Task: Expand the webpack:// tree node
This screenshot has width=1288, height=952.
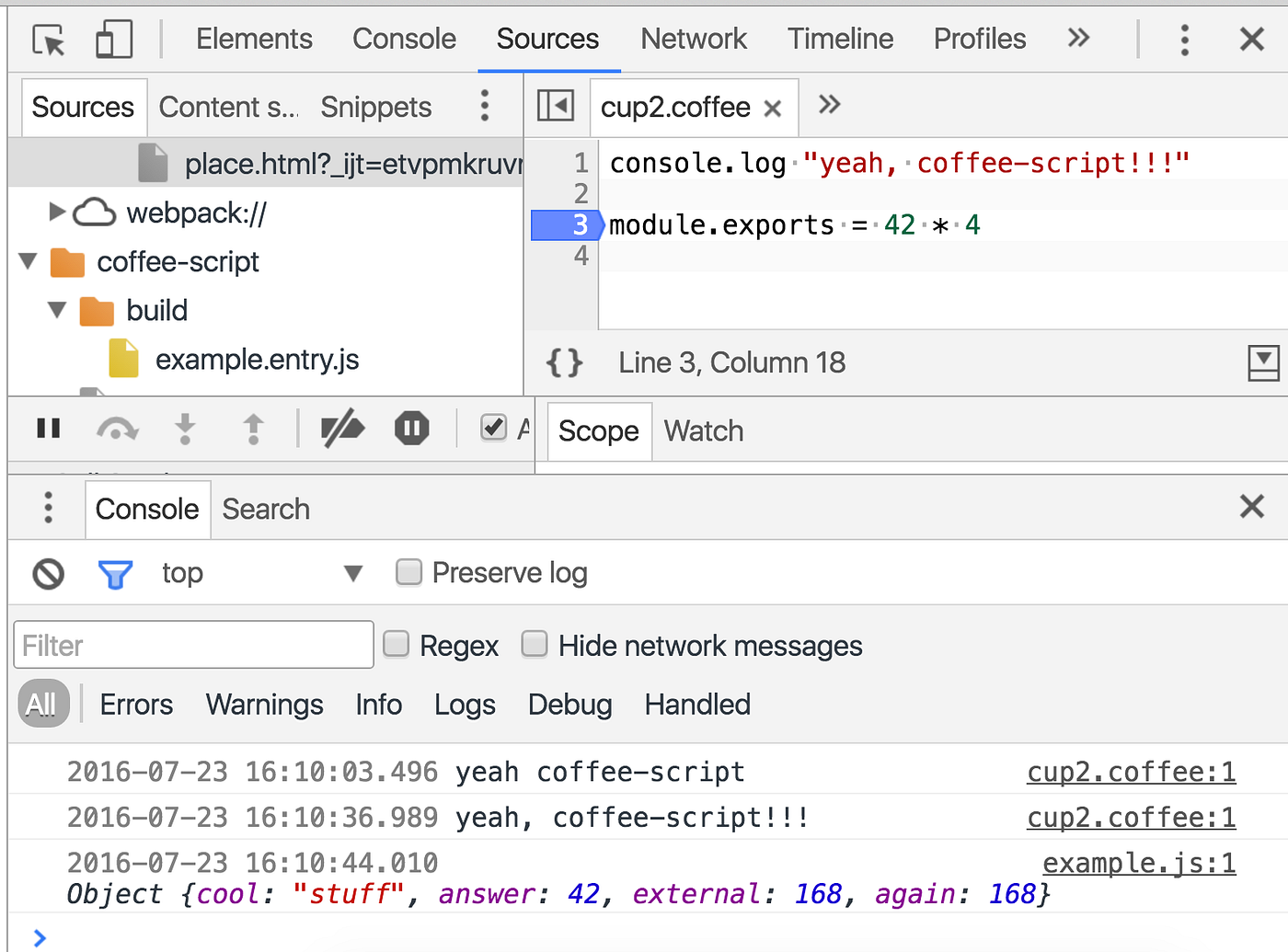Action: 56,212
